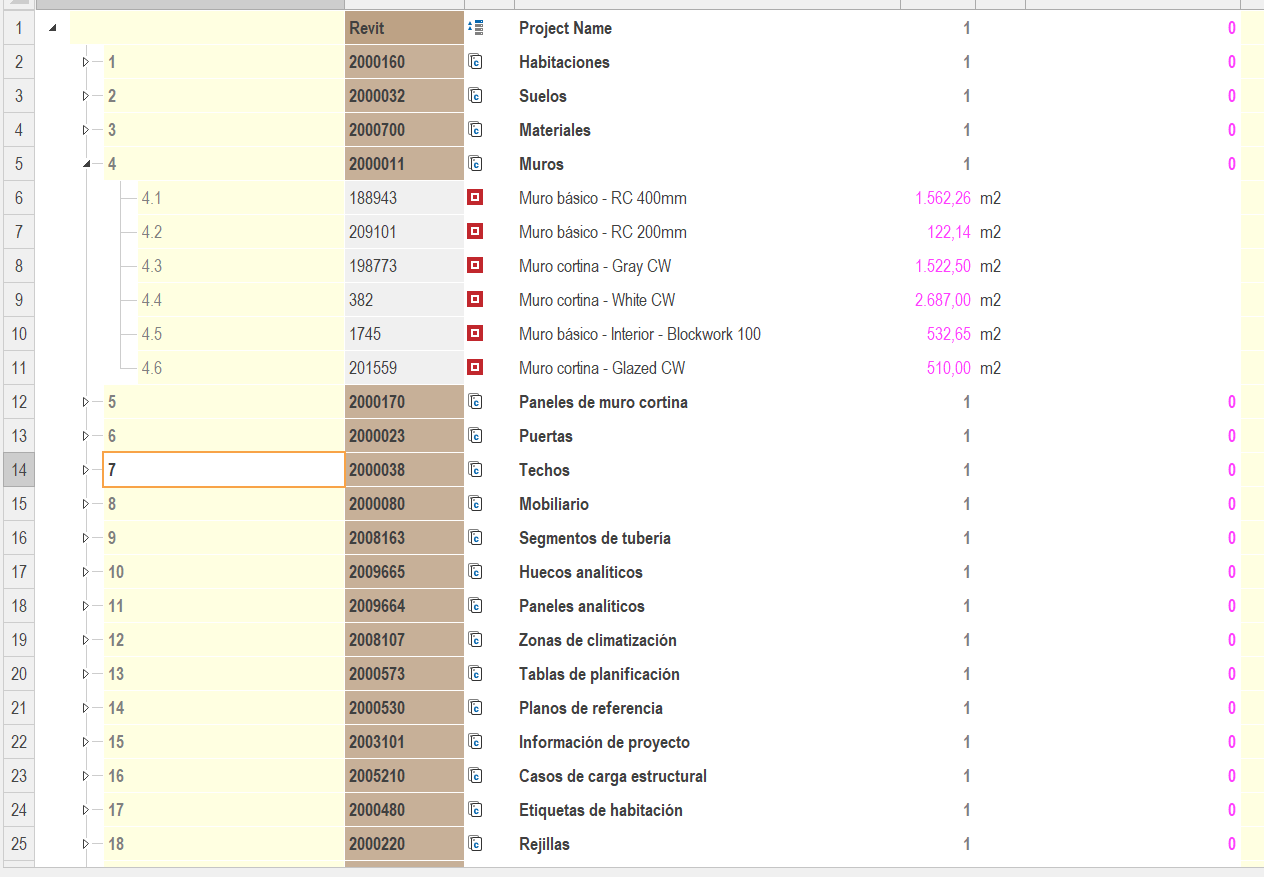Select the Casos de carga estructural description
The width and height of the screenshot is (1264, 877).
coord(613,776)
